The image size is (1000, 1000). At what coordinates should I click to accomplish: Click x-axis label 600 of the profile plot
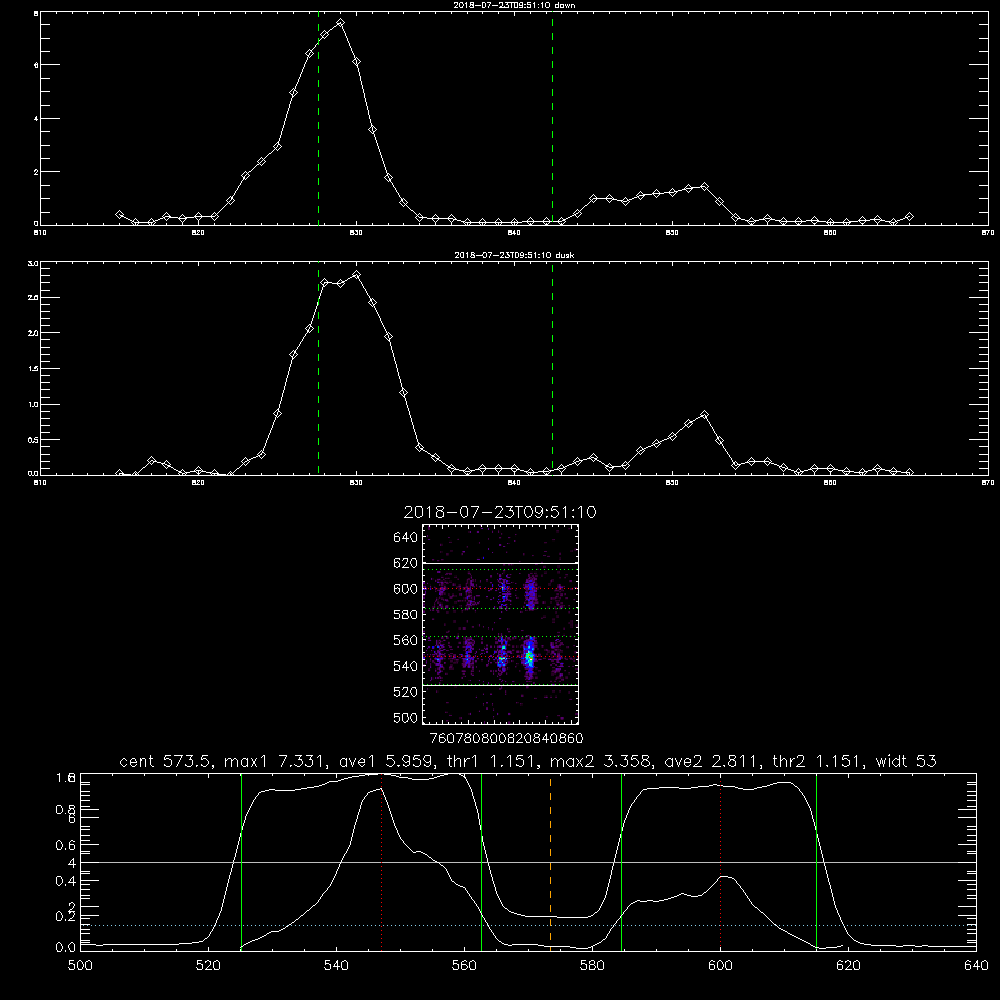pyautogui.click(x=720, y=966)
